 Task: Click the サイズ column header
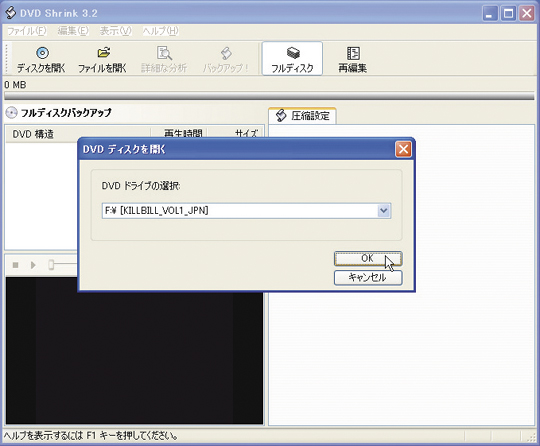236,133
